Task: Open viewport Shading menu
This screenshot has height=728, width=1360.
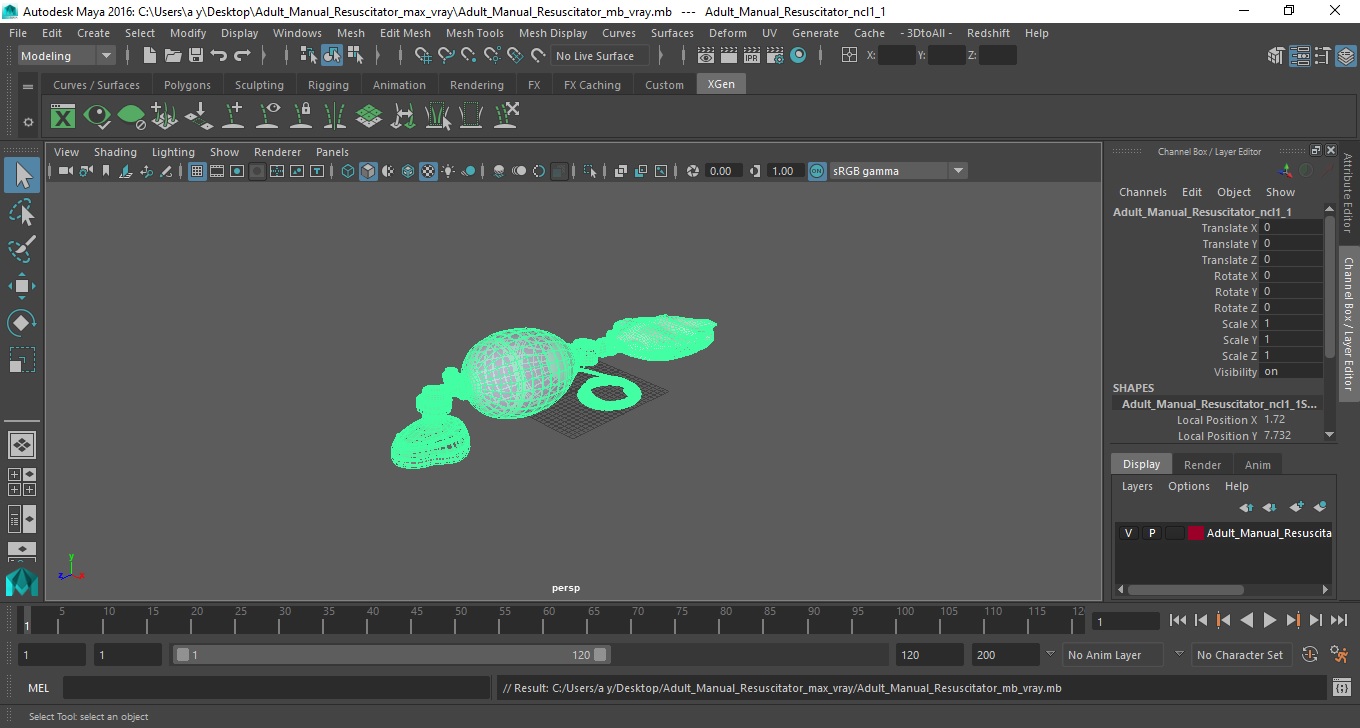Action: pyautogui.click(x=115, y=152)
